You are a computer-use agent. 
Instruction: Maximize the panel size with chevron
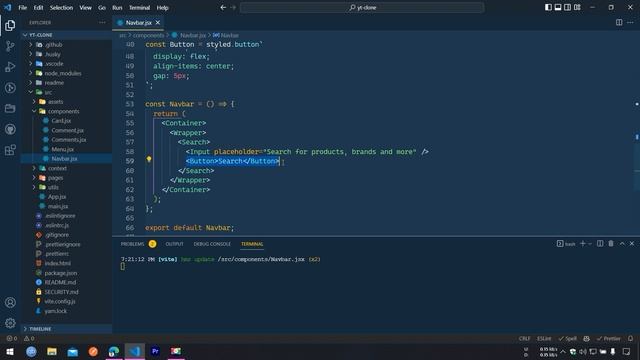point(622,244)
